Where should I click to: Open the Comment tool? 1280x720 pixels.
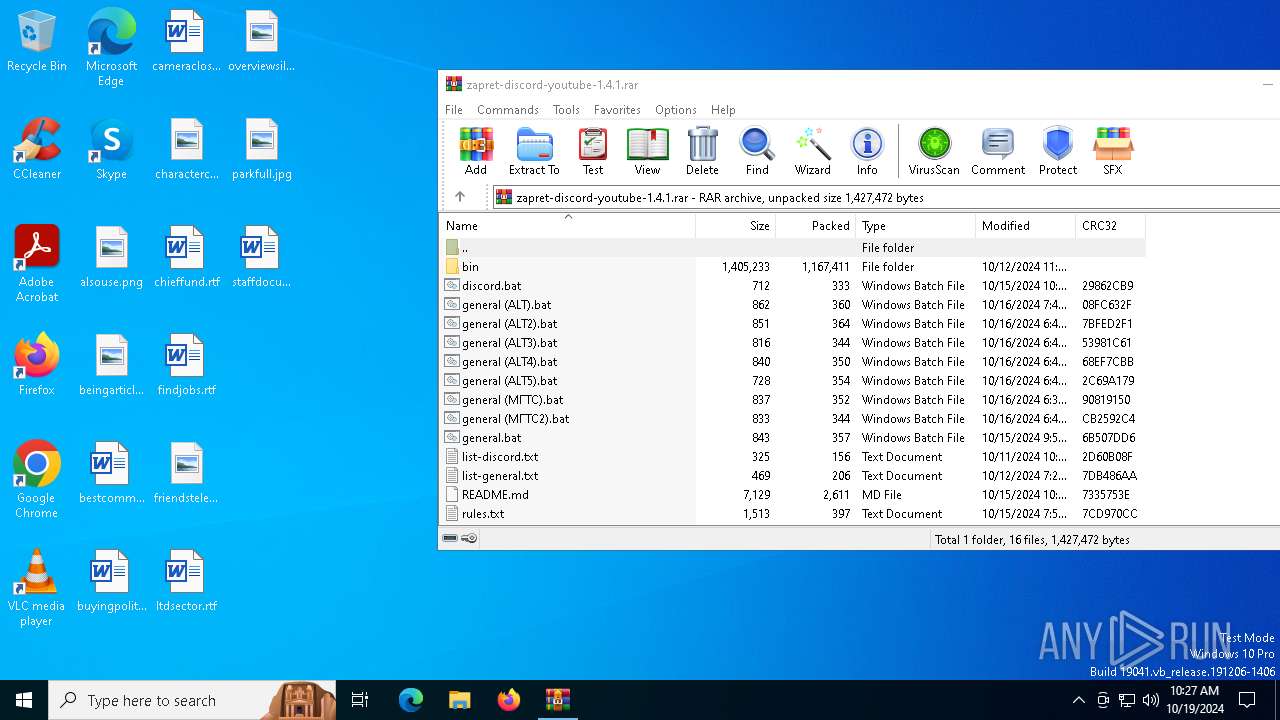pos(998,151)
